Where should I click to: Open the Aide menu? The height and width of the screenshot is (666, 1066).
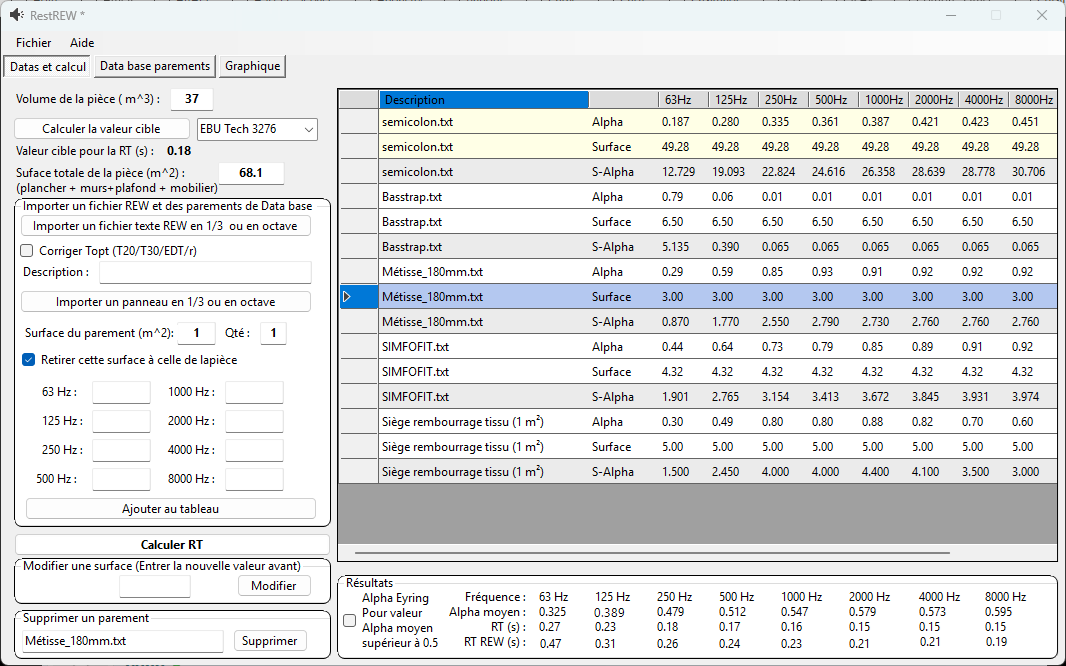coord(82,43)
